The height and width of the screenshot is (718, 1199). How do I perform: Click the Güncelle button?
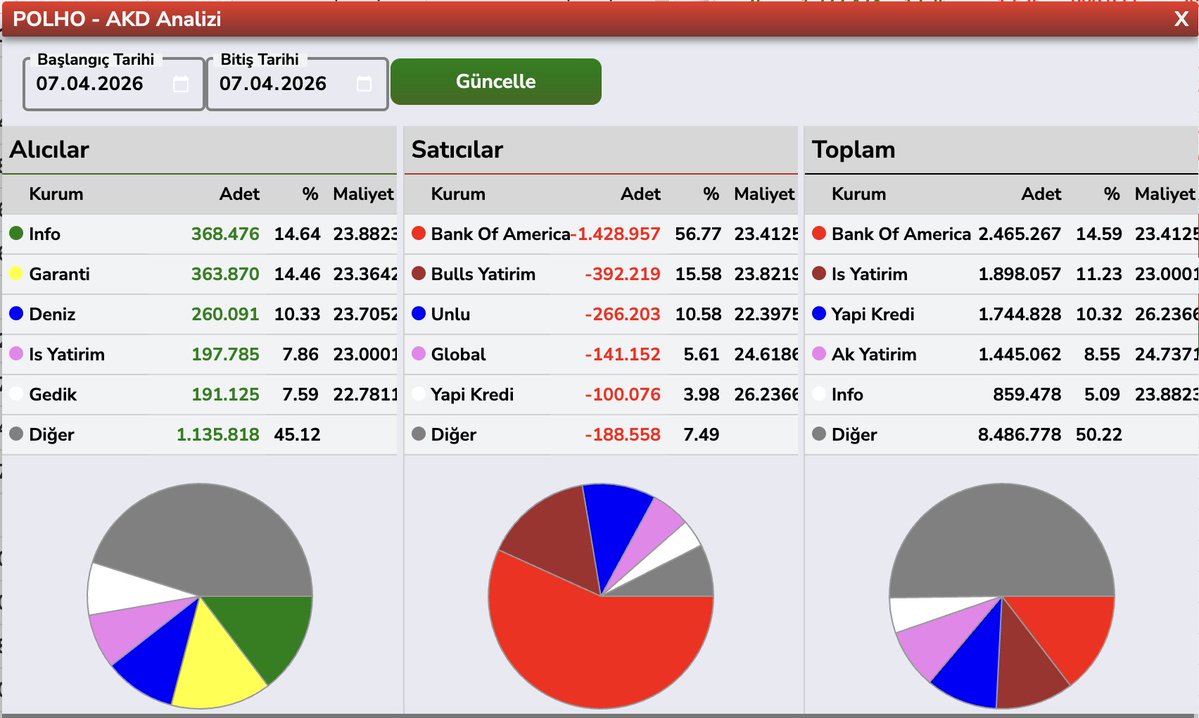(496, 81)
